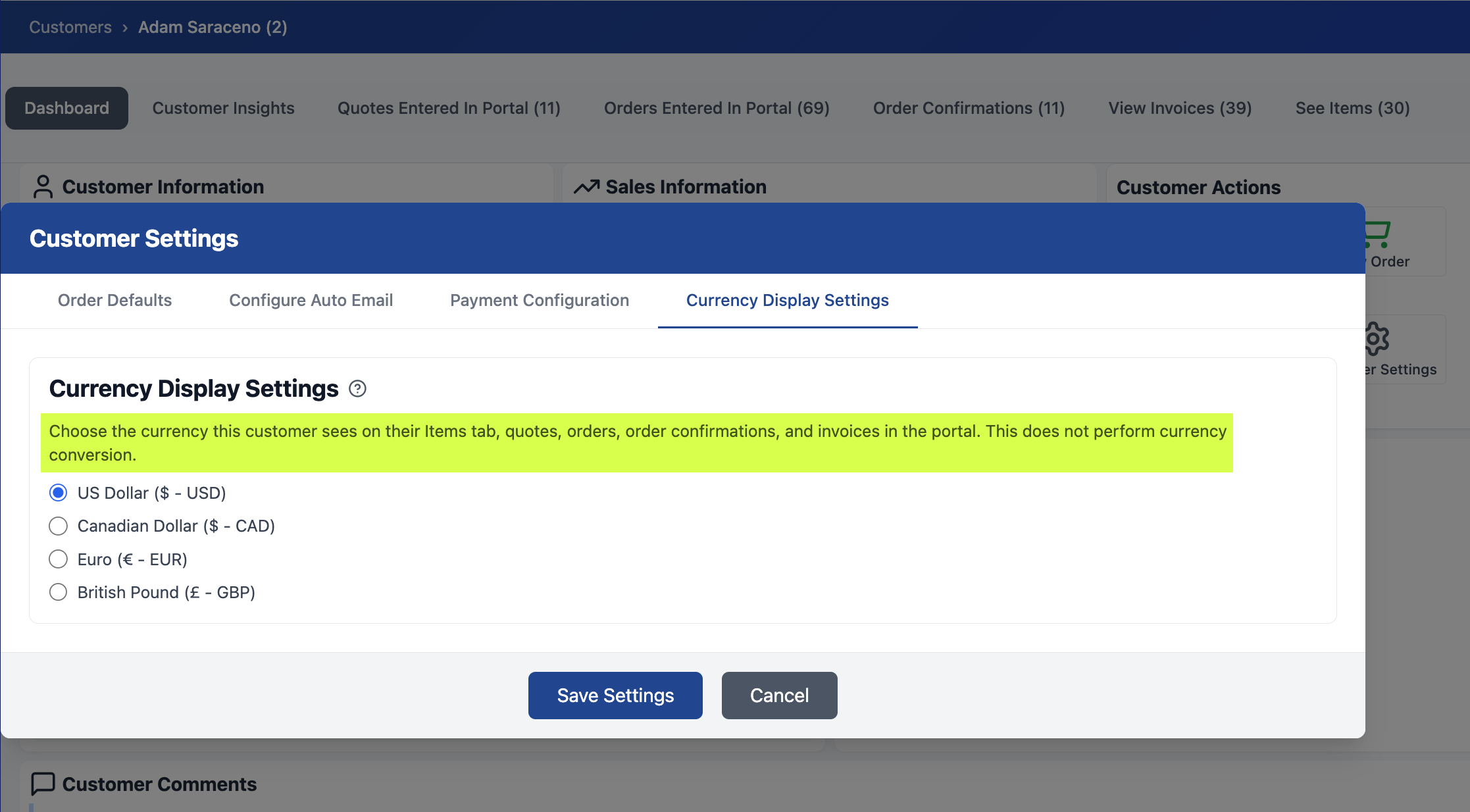Open Orders Entered In Portal (69)

click(717, 108)
